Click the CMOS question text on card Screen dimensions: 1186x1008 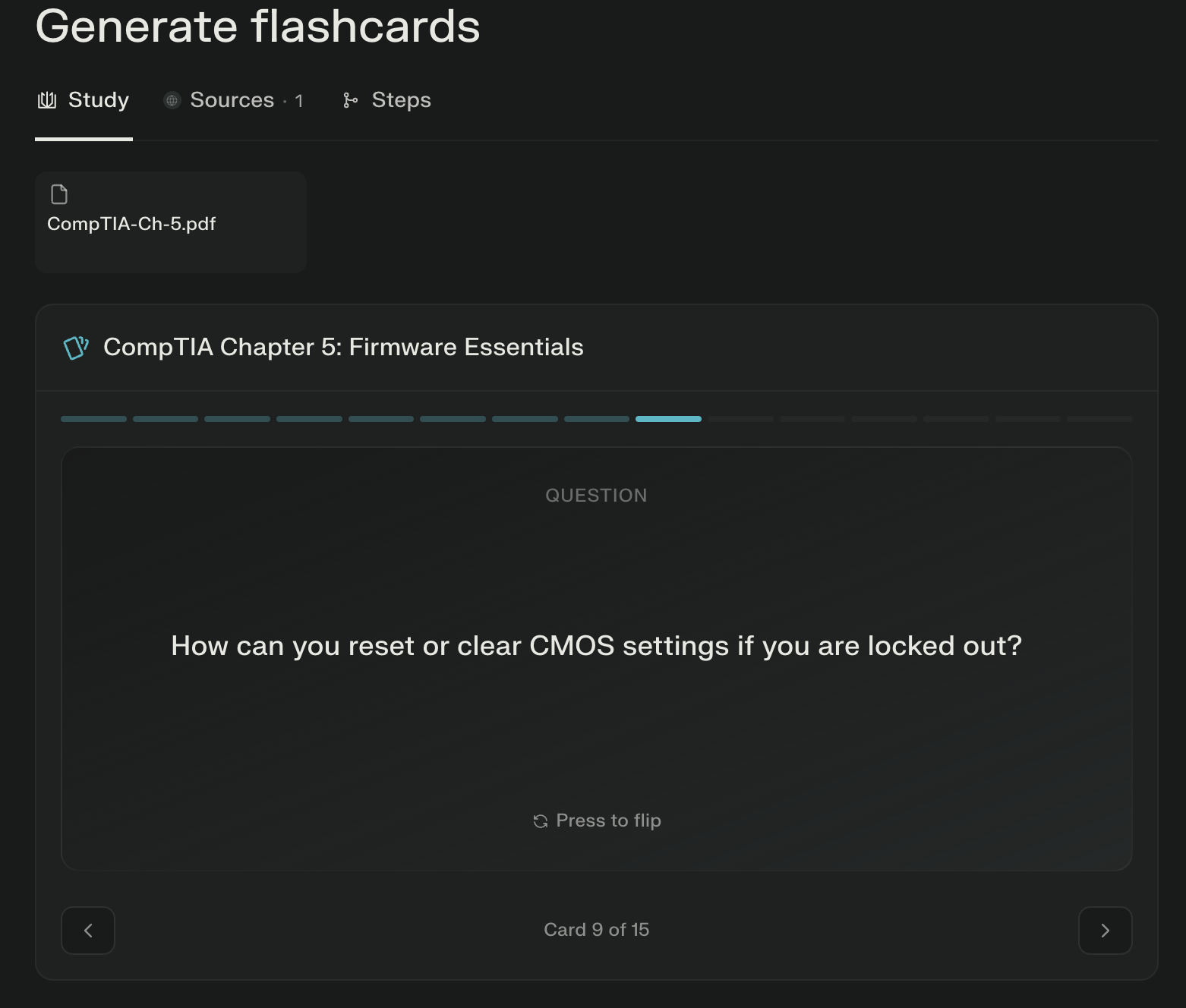pyautogui.click(x=596, y=646)
